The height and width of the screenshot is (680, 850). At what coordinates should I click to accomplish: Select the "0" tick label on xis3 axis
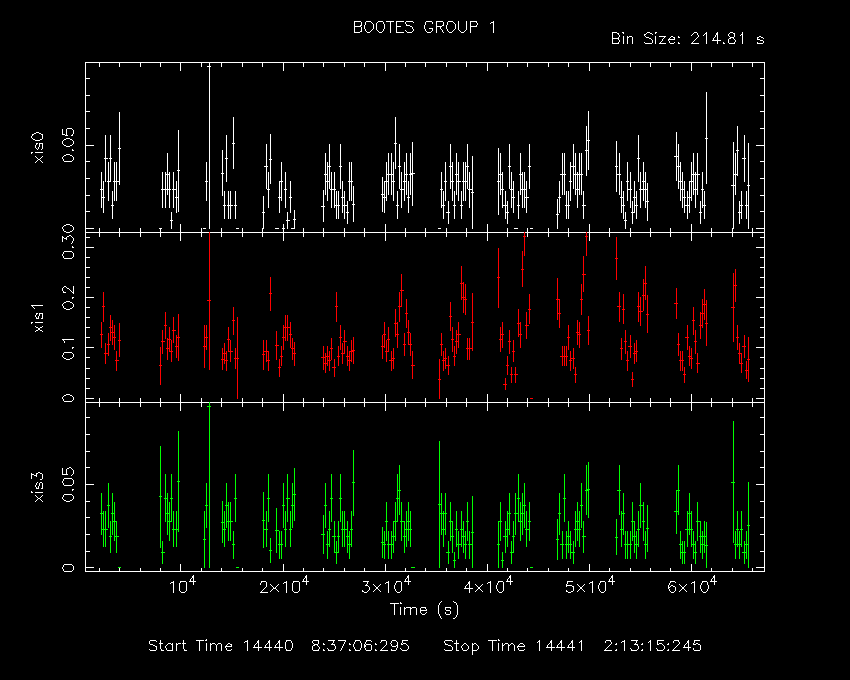tap(69, 568)
